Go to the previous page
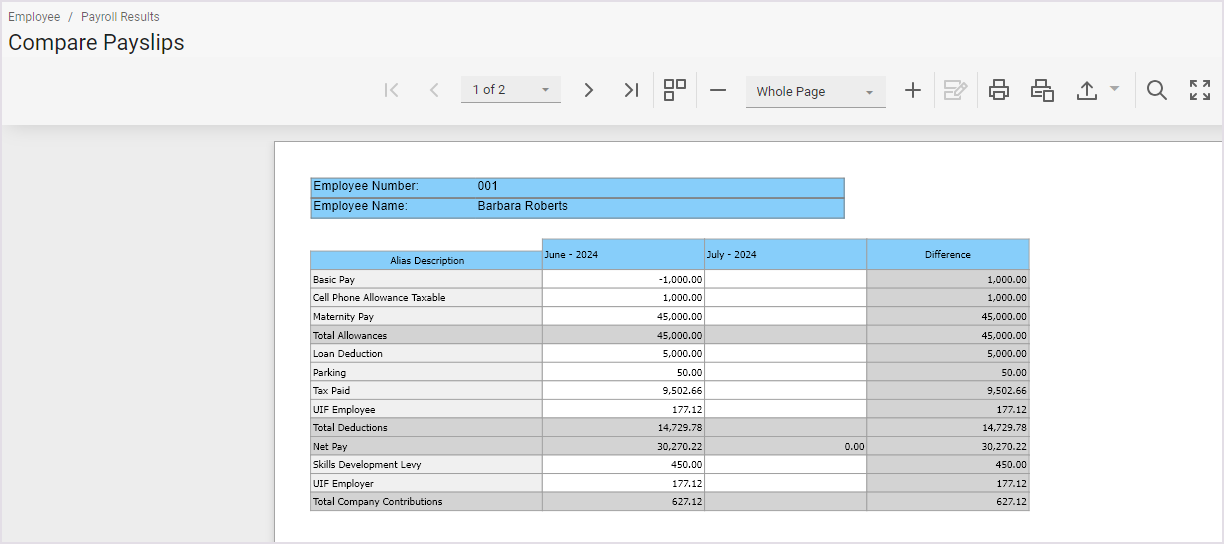The image size is (1224, 544). [x=434, y=90]
